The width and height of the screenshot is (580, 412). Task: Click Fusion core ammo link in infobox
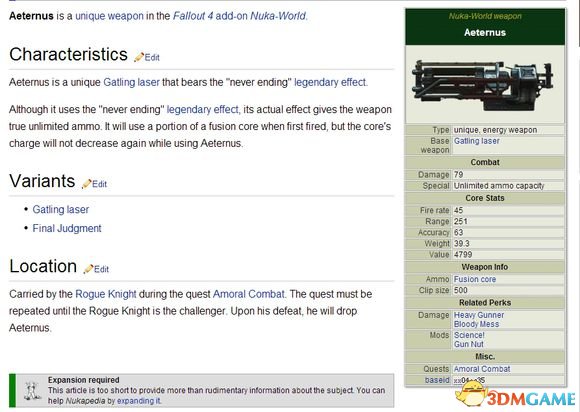[475, 279]
